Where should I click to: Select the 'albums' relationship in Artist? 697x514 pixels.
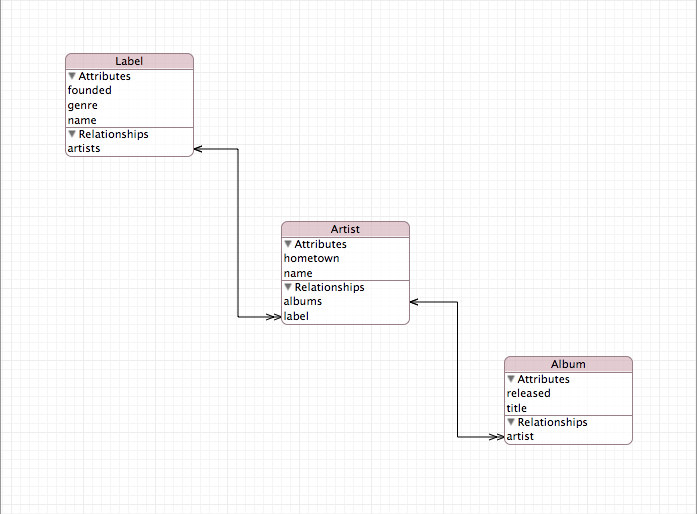click(345, 301)
